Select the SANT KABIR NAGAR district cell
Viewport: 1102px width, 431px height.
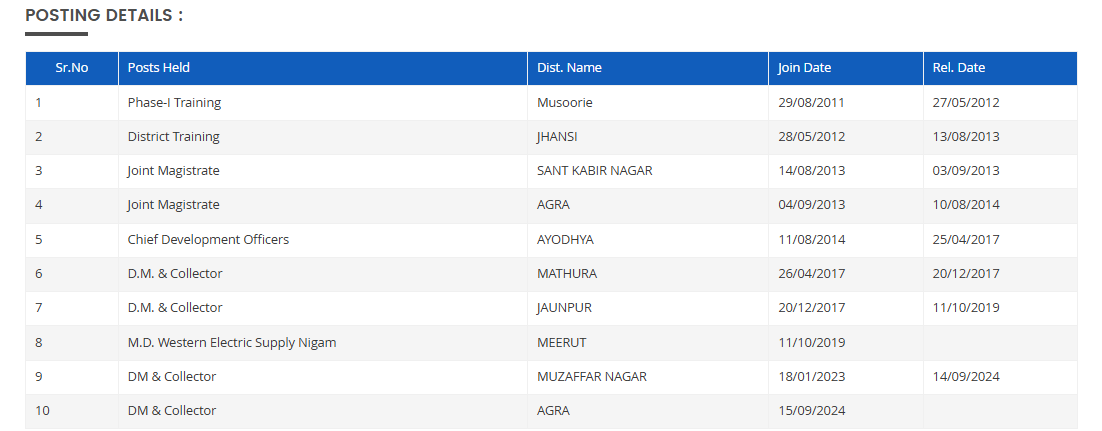pyautogui.click(x=594, y=171)
